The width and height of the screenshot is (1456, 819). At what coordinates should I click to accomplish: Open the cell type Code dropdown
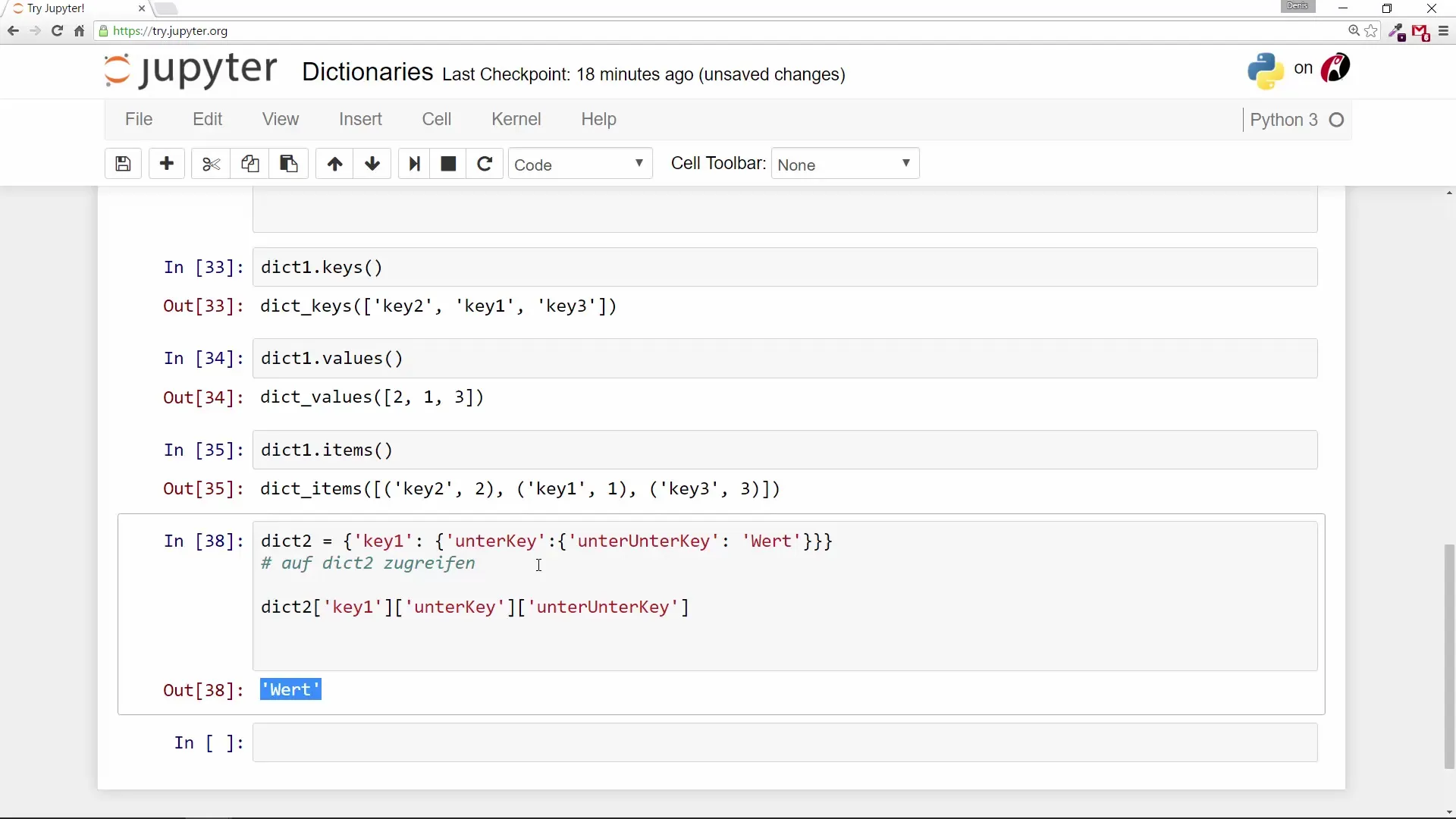[580, 164]
